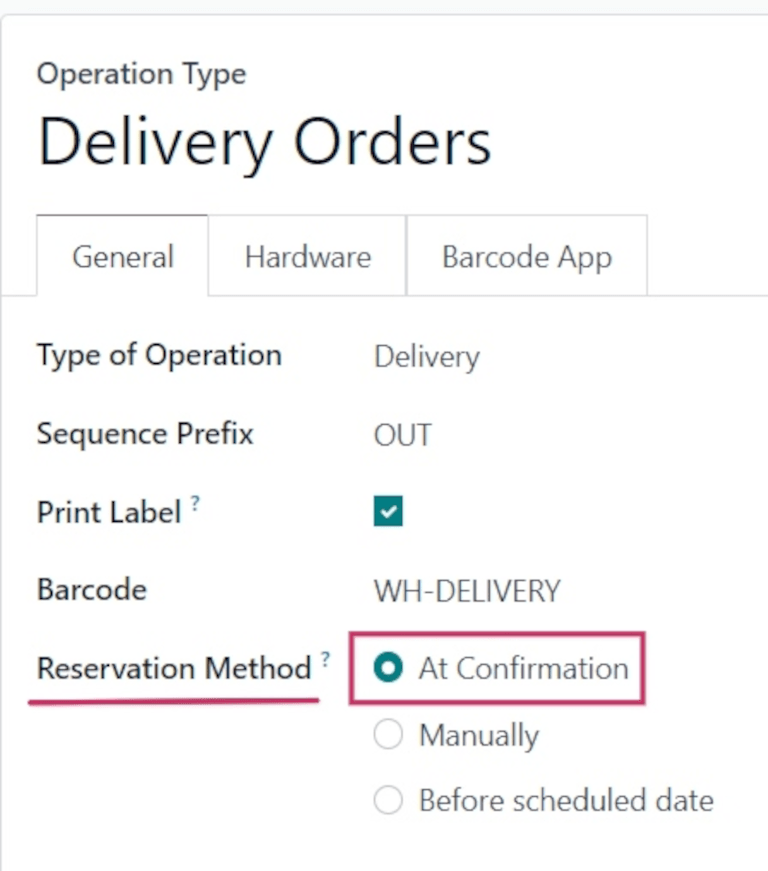This screenshot has height=871, width=768.
Task: Open the Barcode App tab
Action: click(x=526, y=256)
